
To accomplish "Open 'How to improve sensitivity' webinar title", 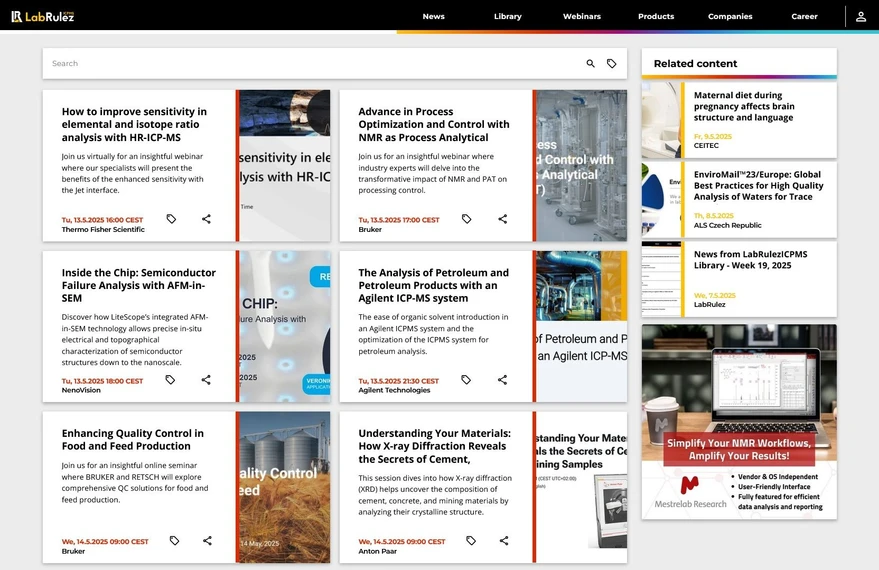I will pyautogui.click(x=135, y=124).
